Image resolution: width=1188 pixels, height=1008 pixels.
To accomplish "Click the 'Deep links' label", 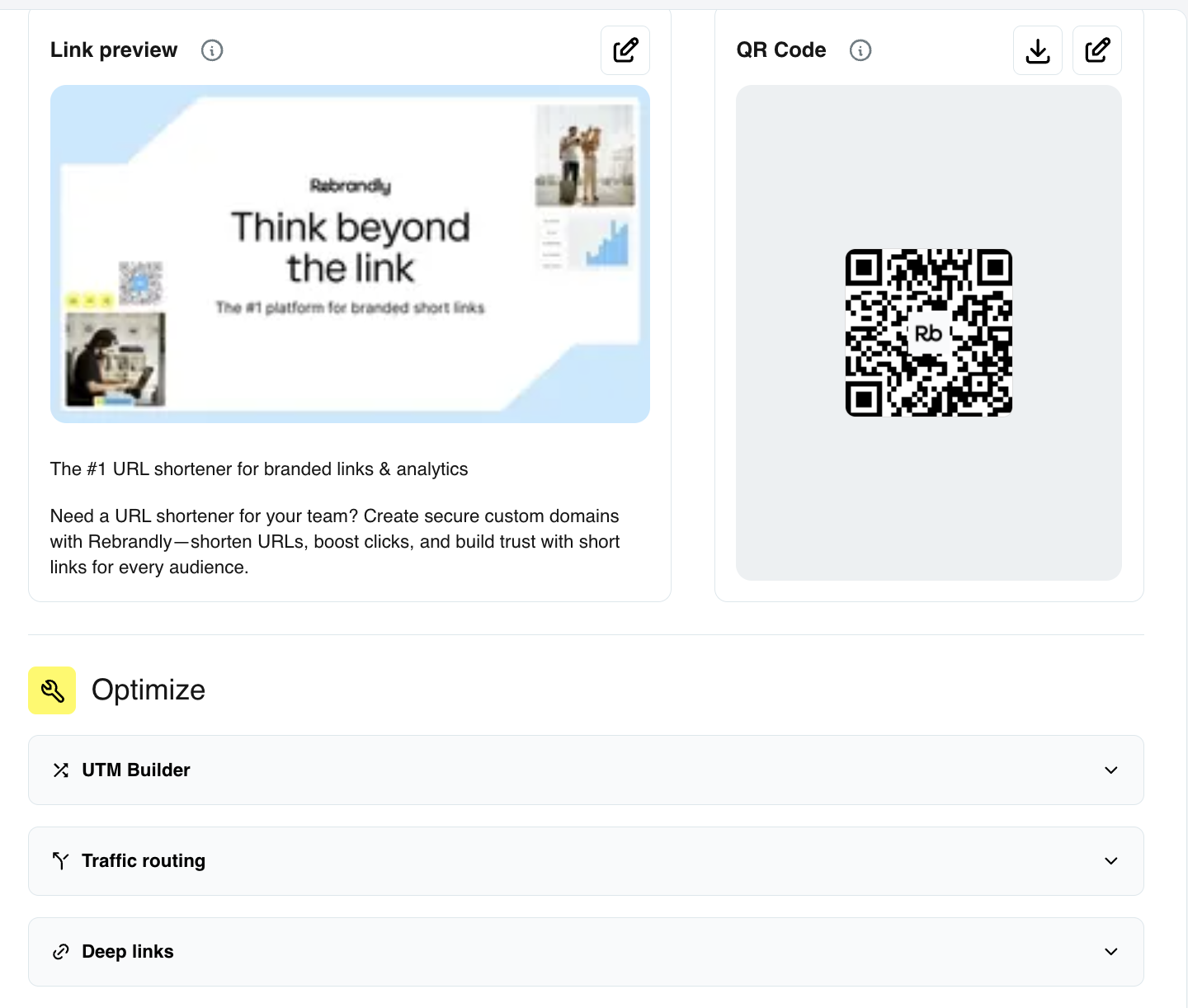I will (128, 952).
